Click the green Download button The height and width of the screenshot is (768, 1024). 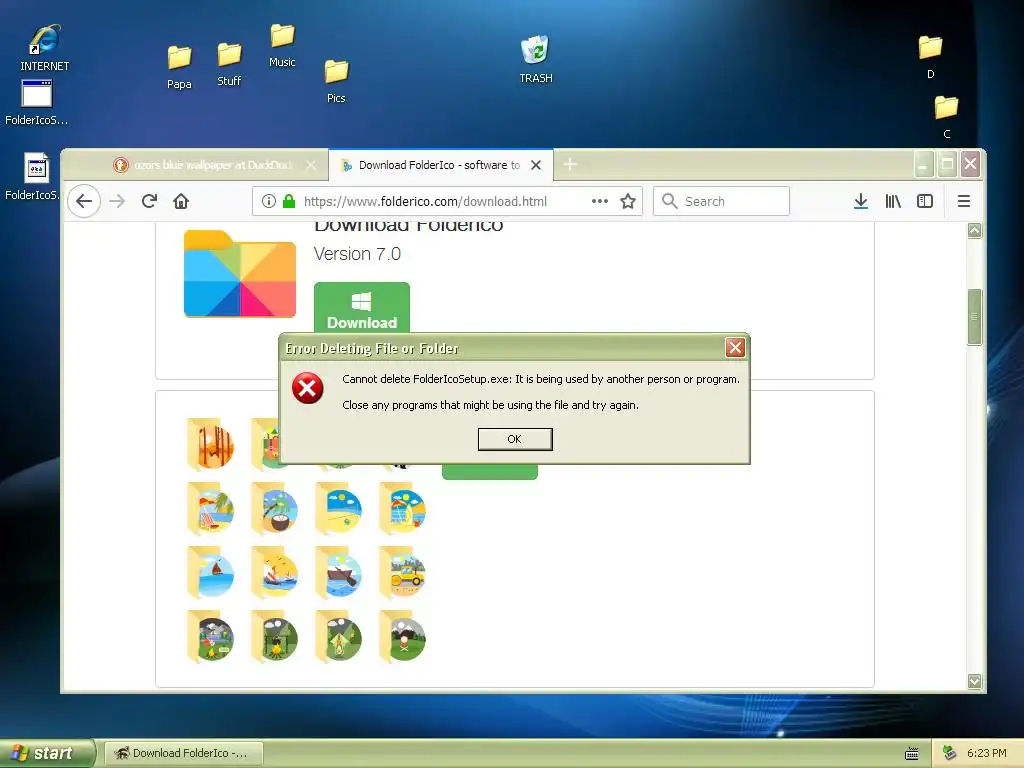(362, 308)
